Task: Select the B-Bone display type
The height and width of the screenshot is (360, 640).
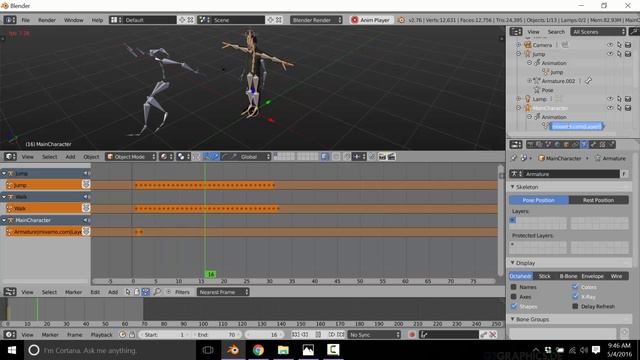Action: (x=568, y=276)
